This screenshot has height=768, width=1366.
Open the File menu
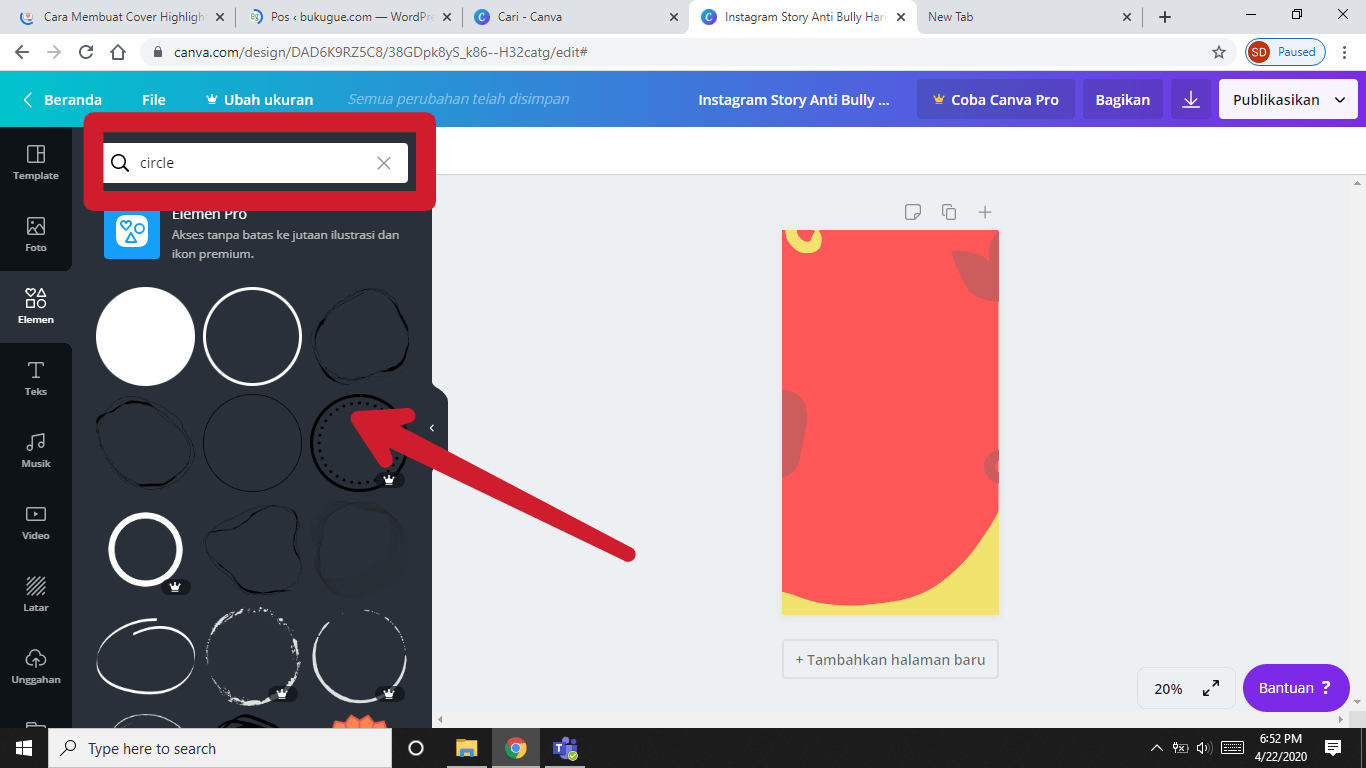click(x=154, y=99)
